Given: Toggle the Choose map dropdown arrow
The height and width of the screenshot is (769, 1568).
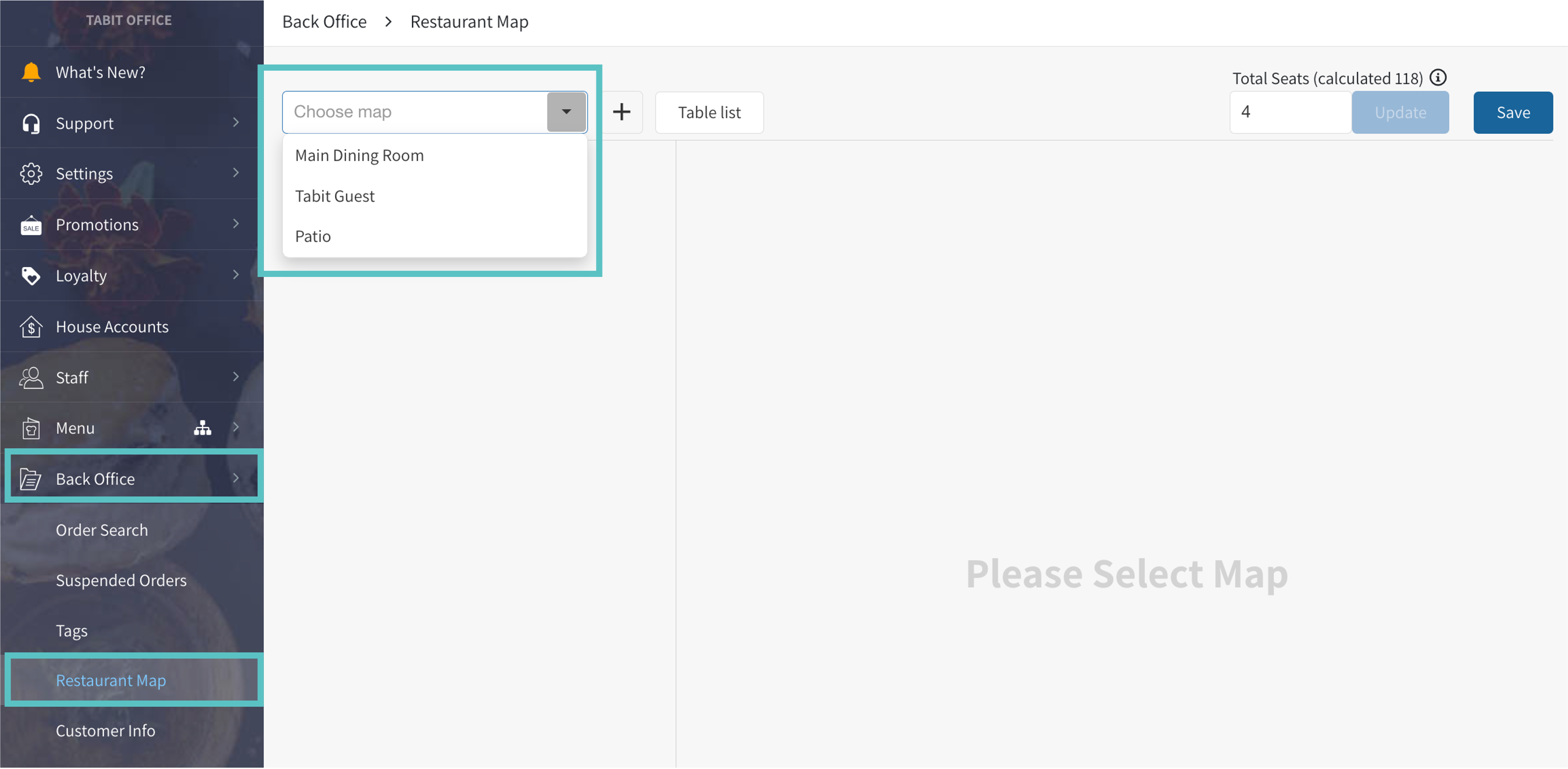Looking at the screenshot, I should coord(566,112).
